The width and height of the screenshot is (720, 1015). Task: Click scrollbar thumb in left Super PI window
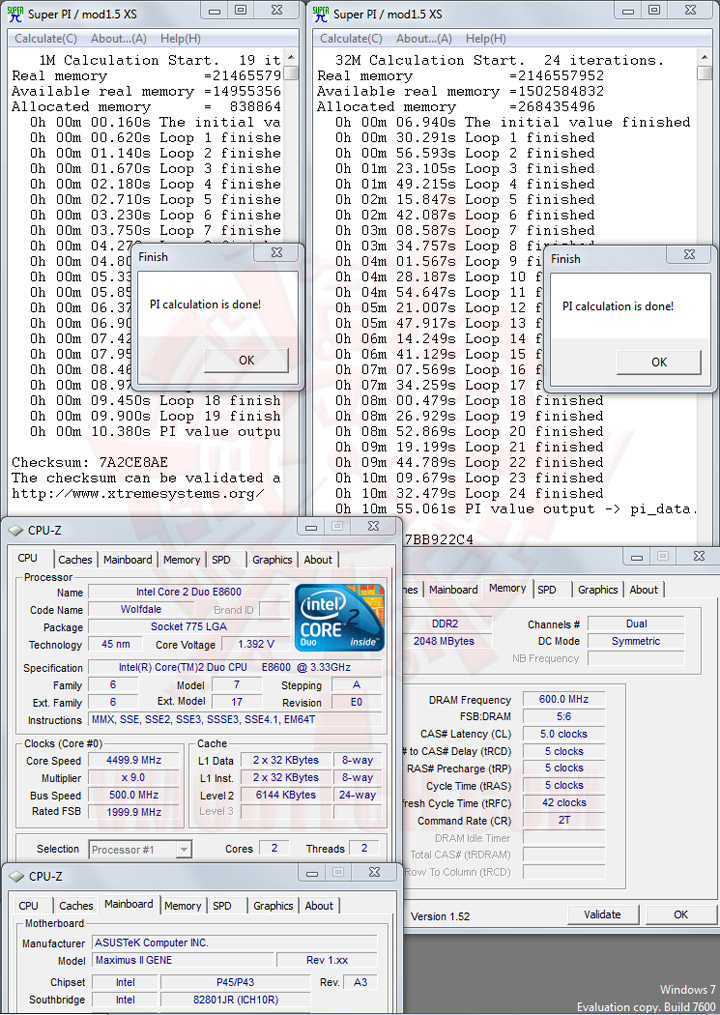tap(291, 72)
